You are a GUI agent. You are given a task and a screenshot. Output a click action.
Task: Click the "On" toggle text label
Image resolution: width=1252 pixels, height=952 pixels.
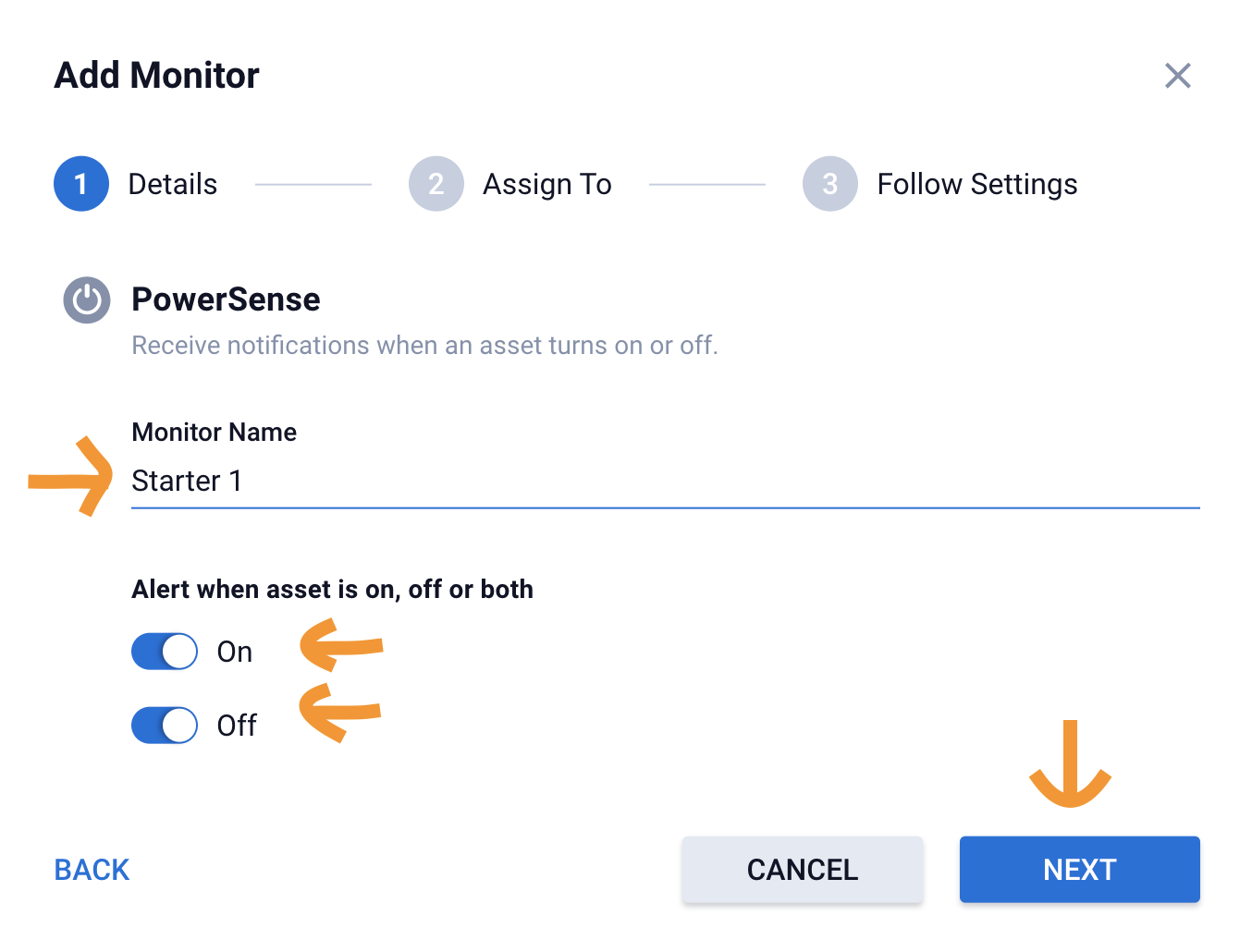click(x=235, y=652)
